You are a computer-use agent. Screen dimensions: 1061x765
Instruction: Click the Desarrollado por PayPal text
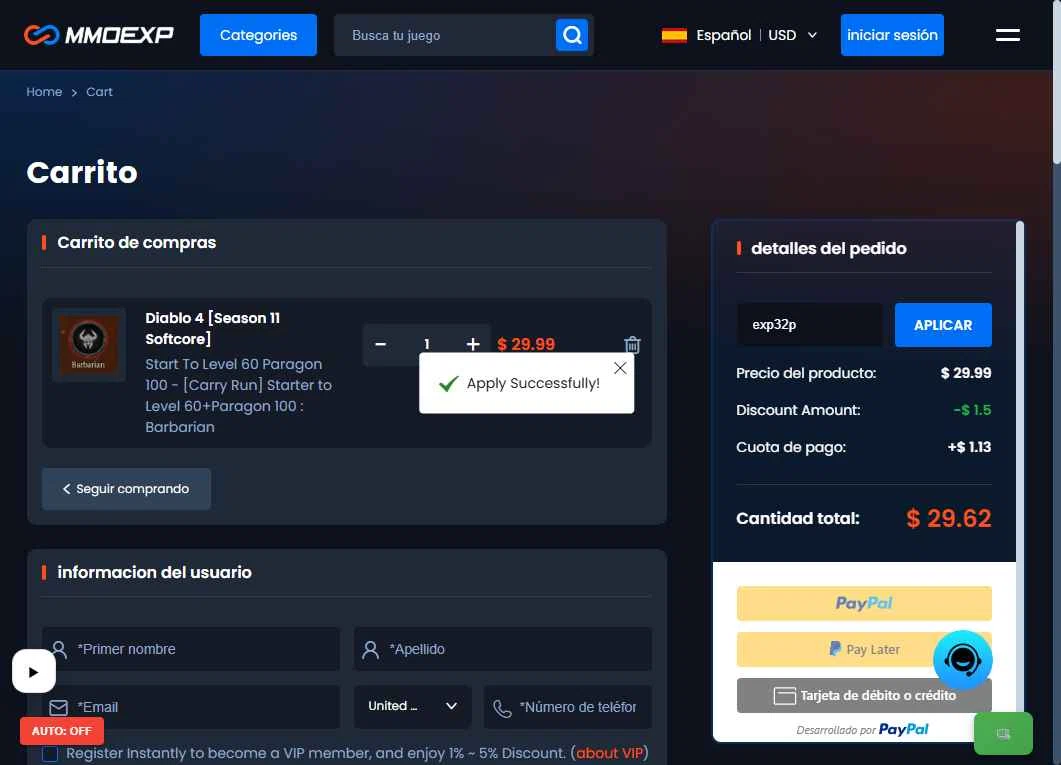pyautogui.click(x=862, y=730)
